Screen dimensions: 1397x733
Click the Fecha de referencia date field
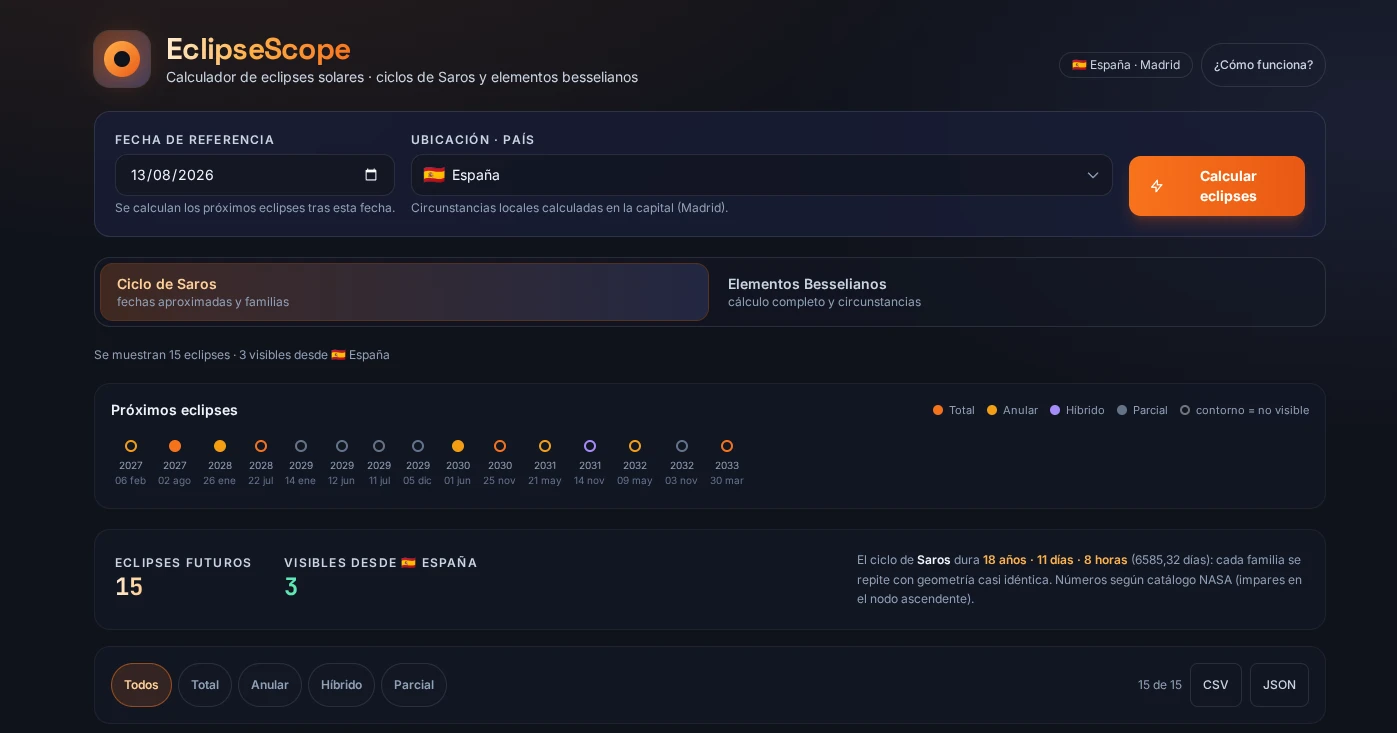tap(255, 175)
